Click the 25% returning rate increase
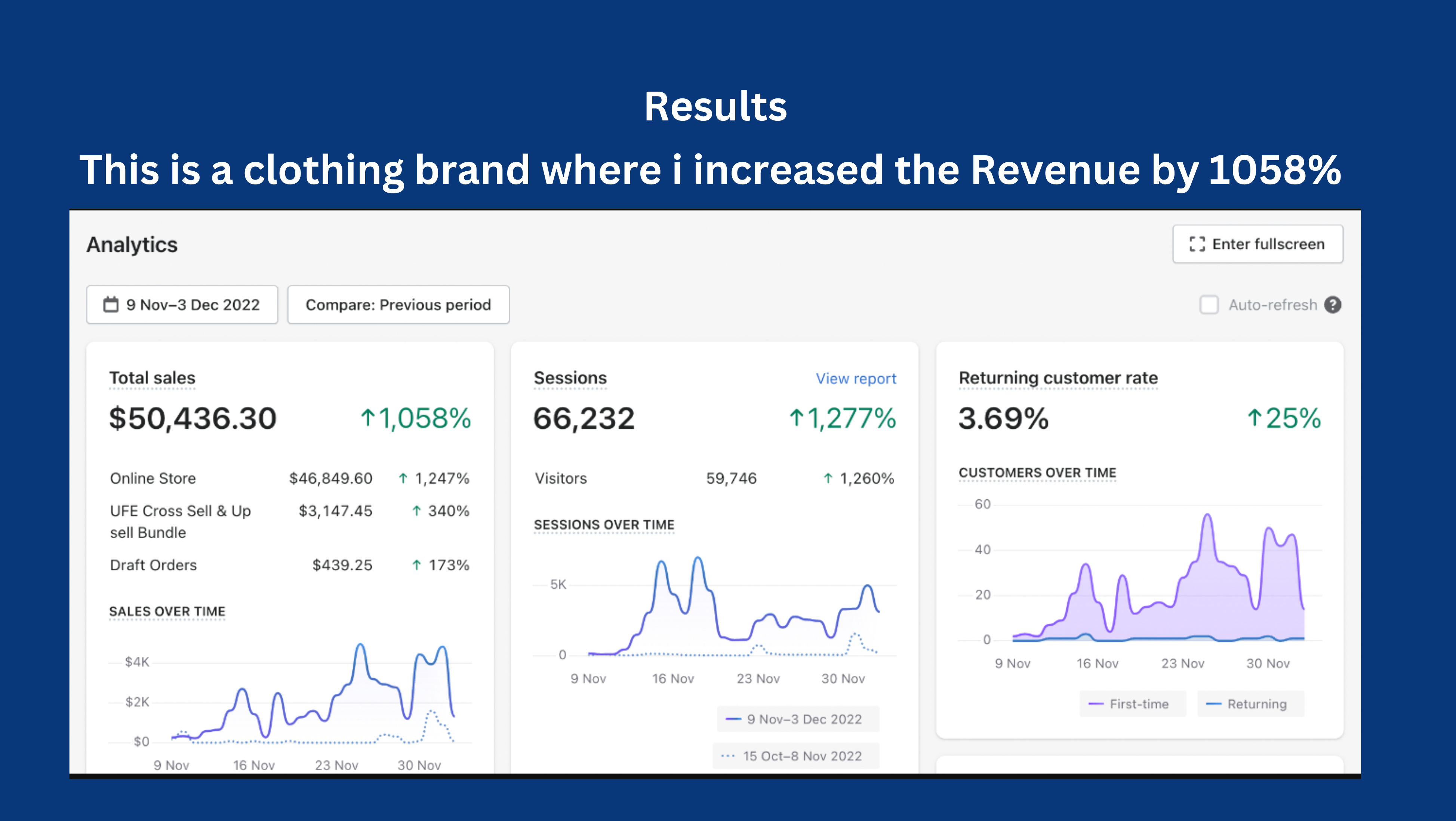 click(x=1284, y=419)
